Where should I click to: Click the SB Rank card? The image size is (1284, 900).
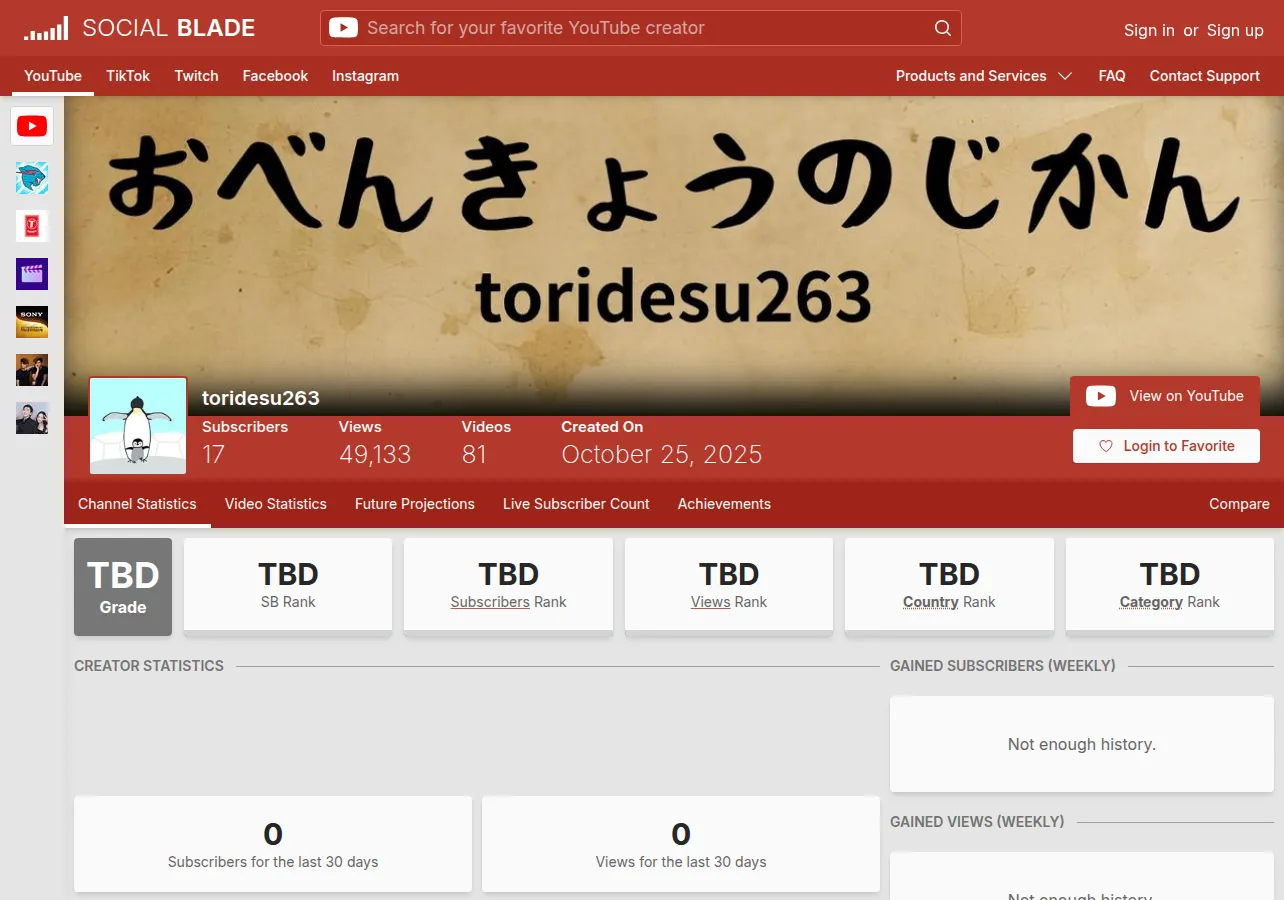tap(288, 587)
